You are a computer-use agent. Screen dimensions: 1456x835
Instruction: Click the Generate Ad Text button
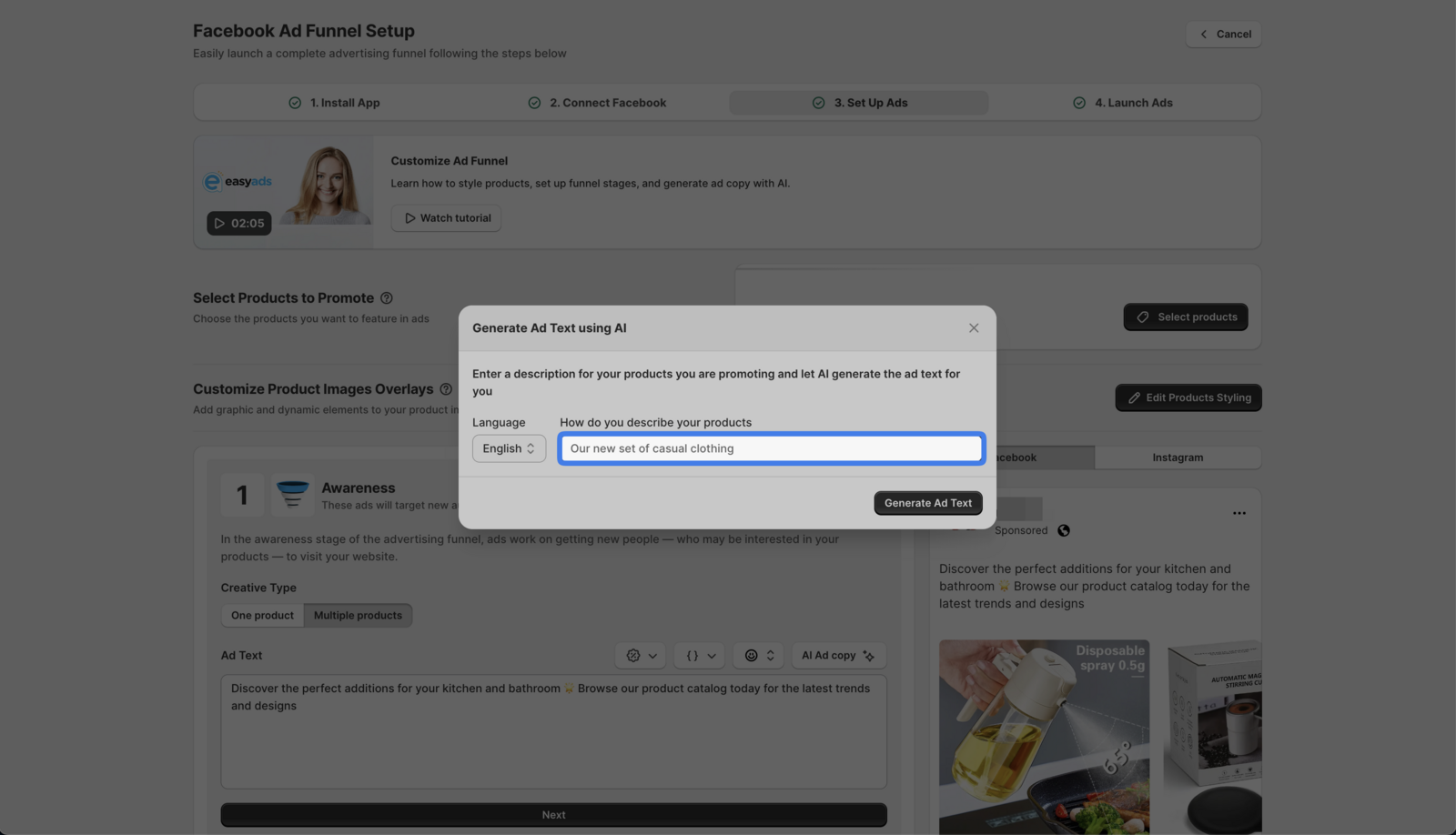pyautogui.click(x=927, y=502)
